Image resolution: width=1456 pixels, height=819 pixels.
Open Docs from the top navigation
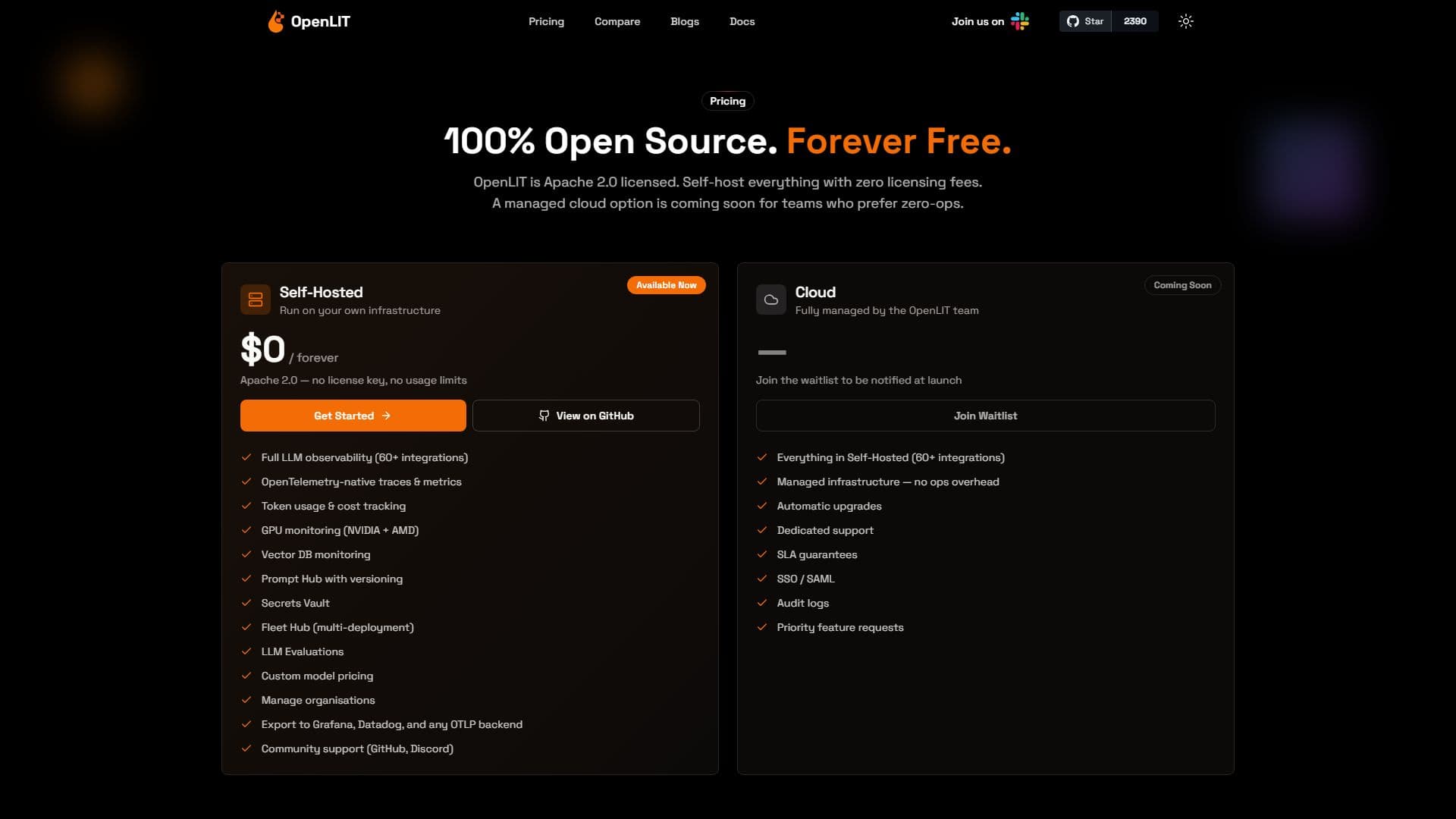[742, 21]
